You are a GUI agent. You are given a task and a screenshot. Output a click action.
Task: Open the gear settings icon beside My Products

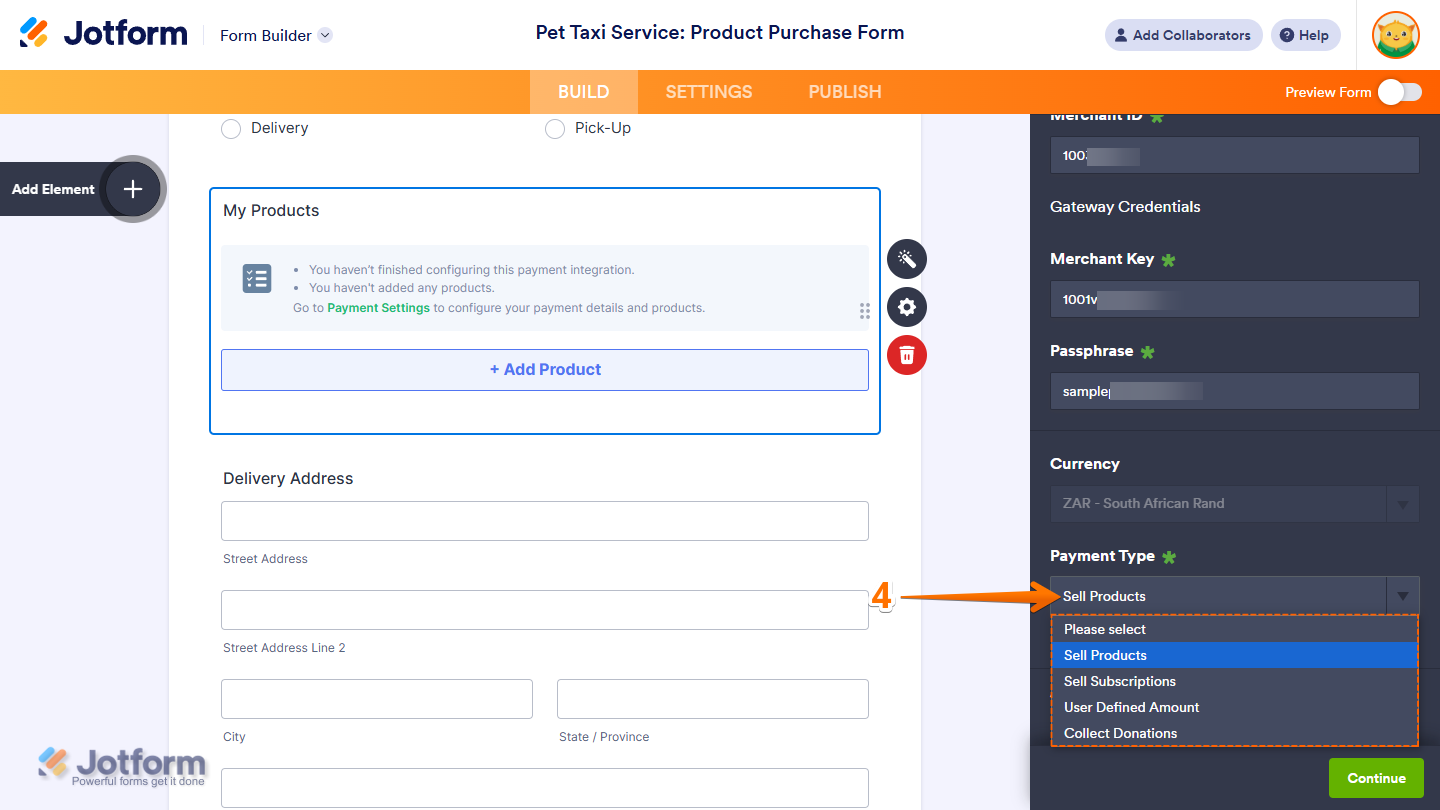click(907, 307)
